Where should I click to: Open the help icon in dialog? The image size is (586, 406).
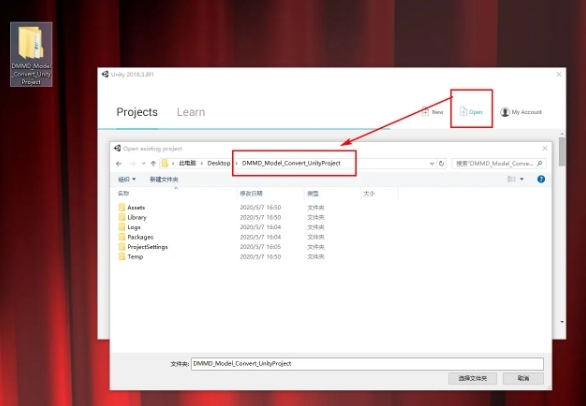pyautogui.click(x=541, y=179)
